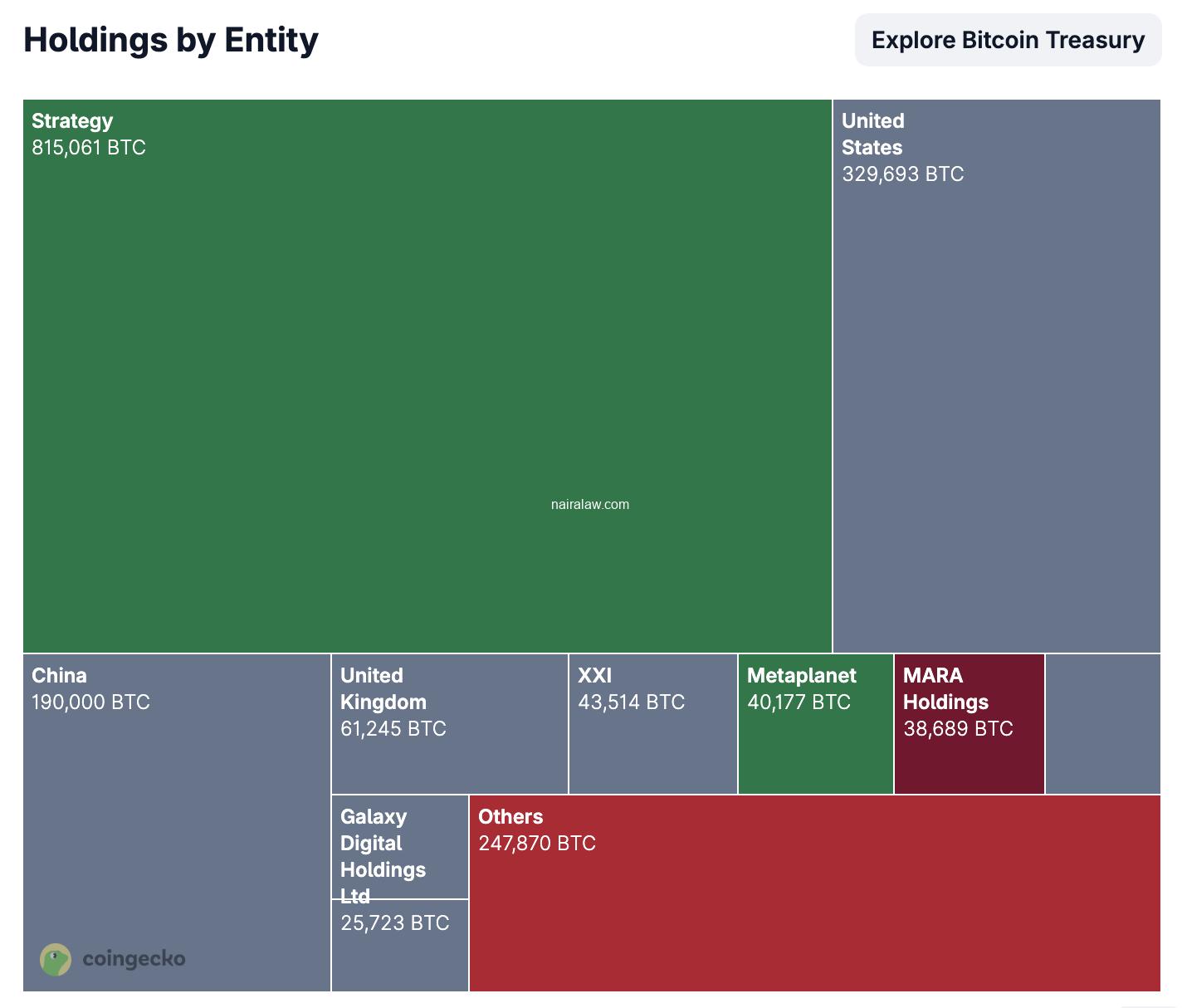This screenshot has width=1182, height=1008.
Task: Click the 329,693 BTC value label
Action: (902, 174)
